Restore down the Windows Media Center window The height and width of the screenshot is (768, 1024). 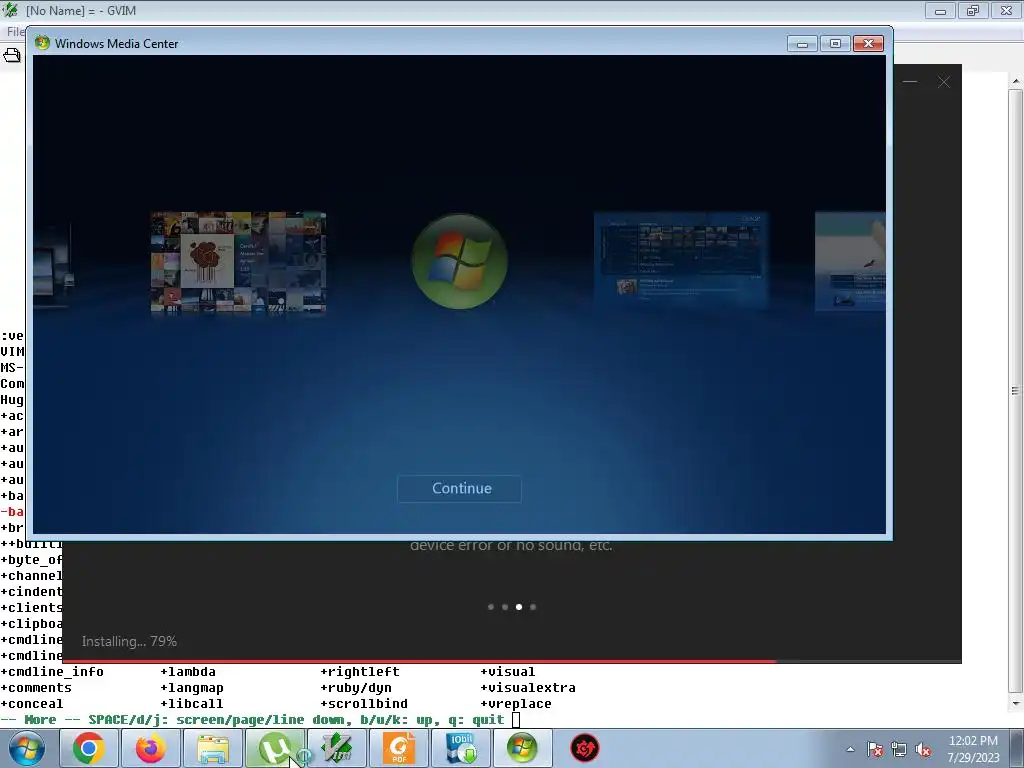tap(835, 44)
